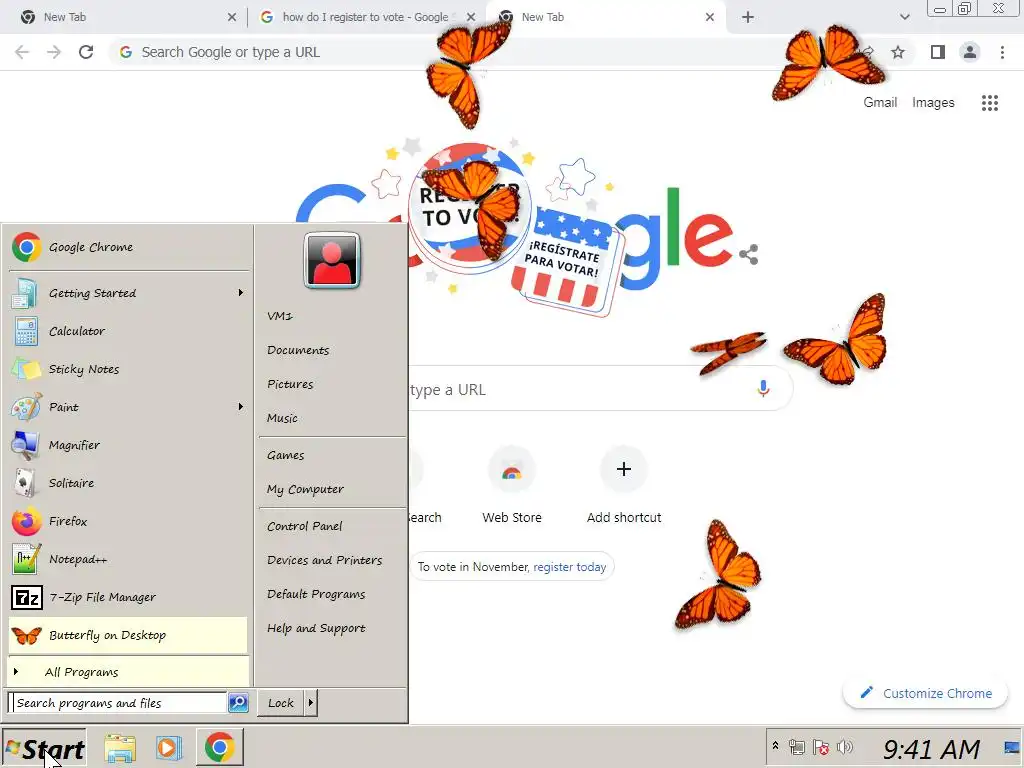Reload the current Chrome page
The image size is (1024, 768).
pyautogui.click(x=86, y=52)
